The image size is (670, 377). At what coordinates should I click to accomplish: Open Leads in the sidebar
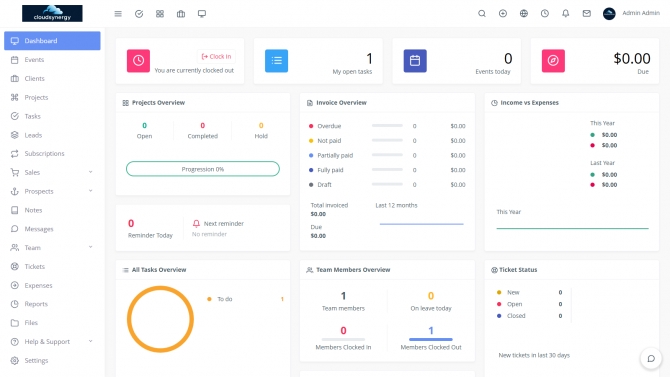coord(52,135)
